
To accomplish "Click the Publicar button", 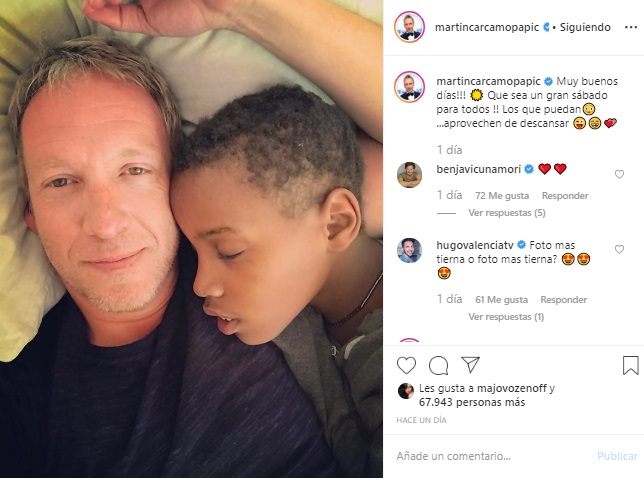I will 617,456.
